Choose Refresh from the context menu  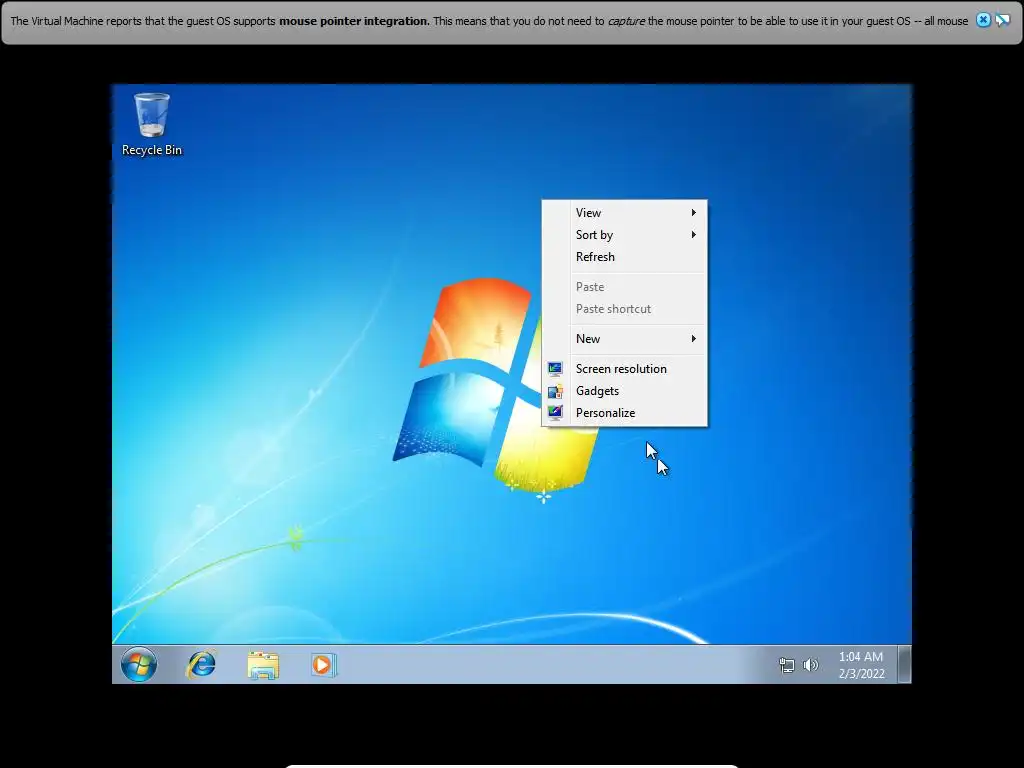(x=624, y=257)
